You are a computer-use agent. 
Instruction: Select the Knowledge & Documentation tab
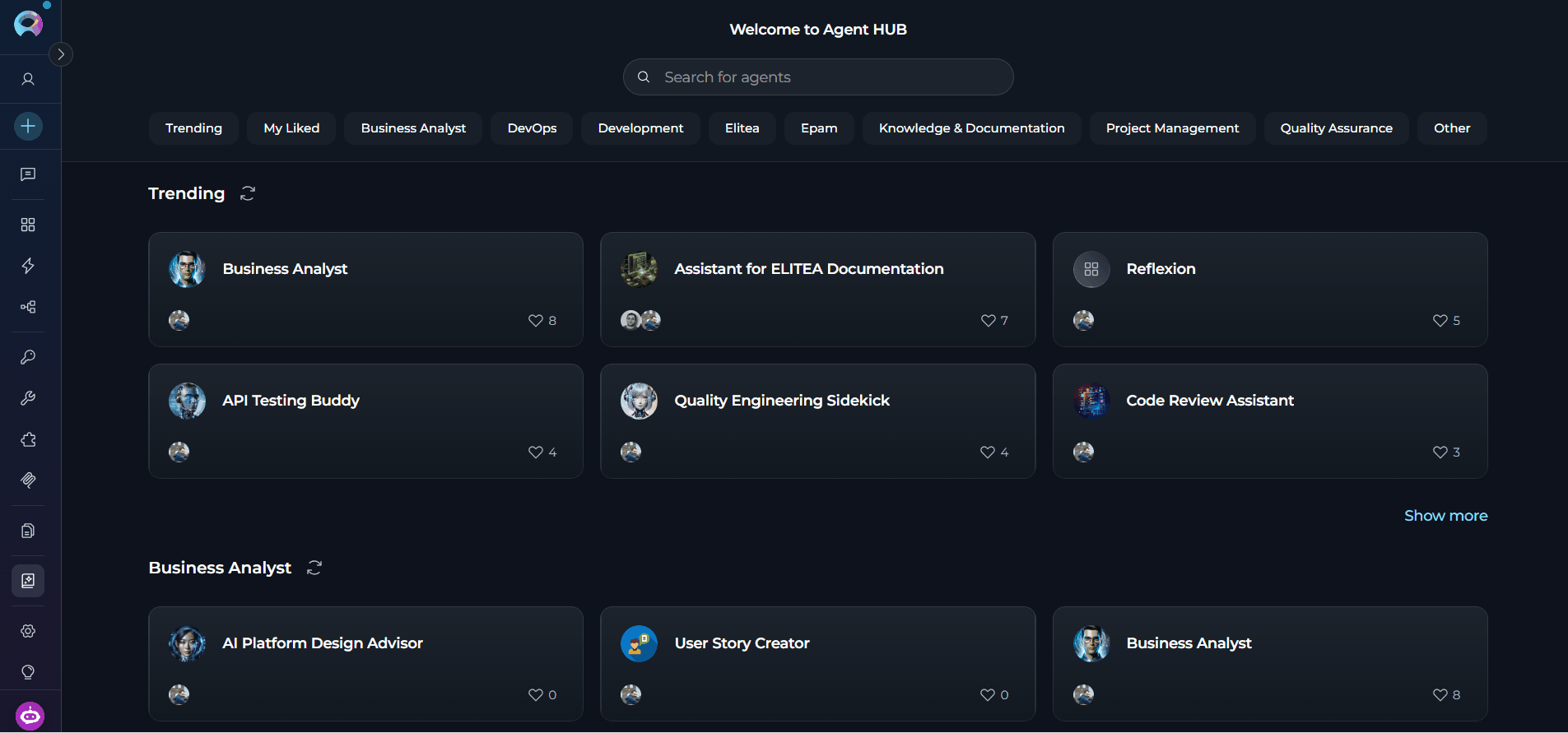click(972, 128)
